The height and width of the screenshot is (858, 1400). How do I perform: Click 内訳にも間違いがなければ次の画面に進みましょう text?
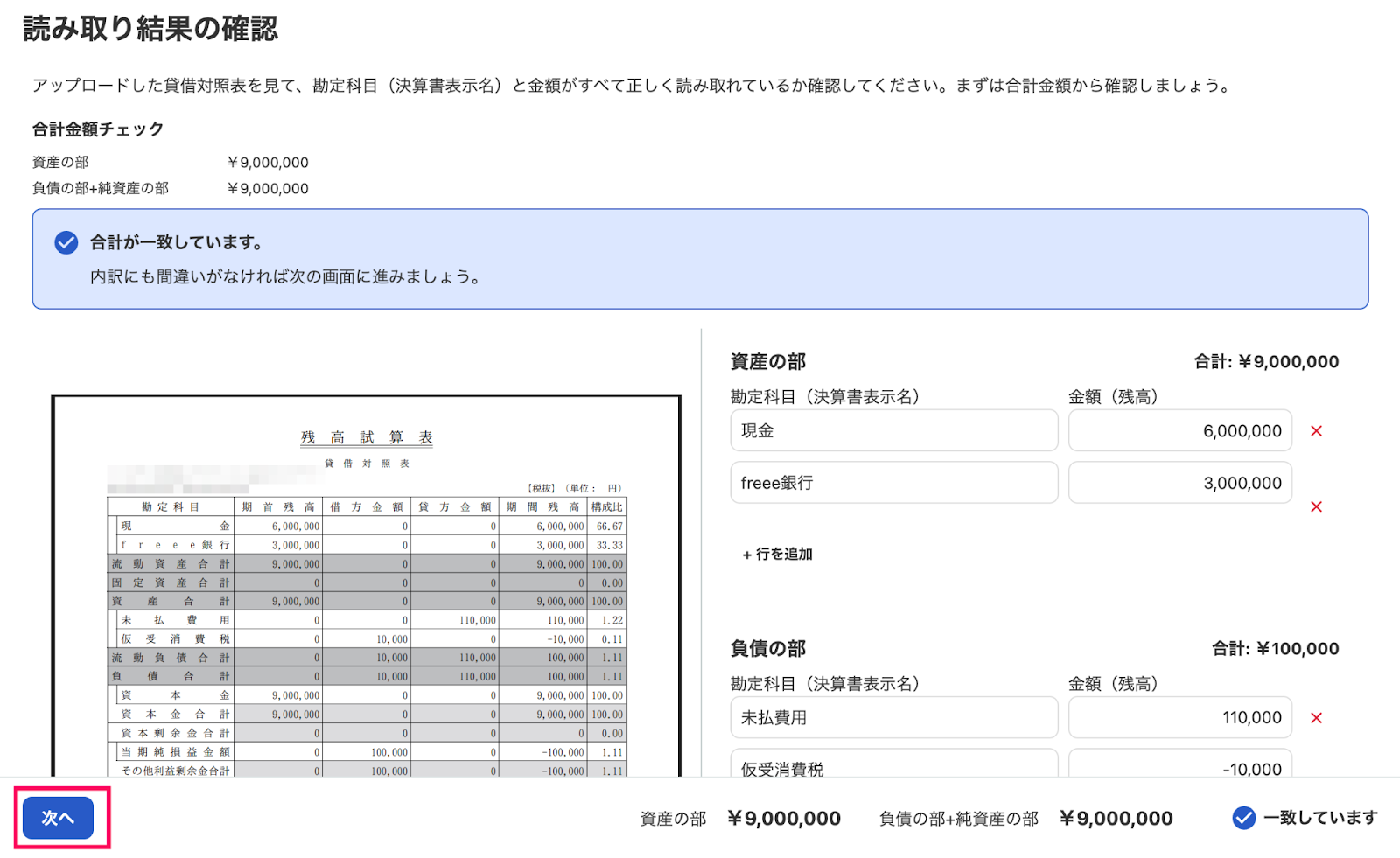tap(285, 277)
